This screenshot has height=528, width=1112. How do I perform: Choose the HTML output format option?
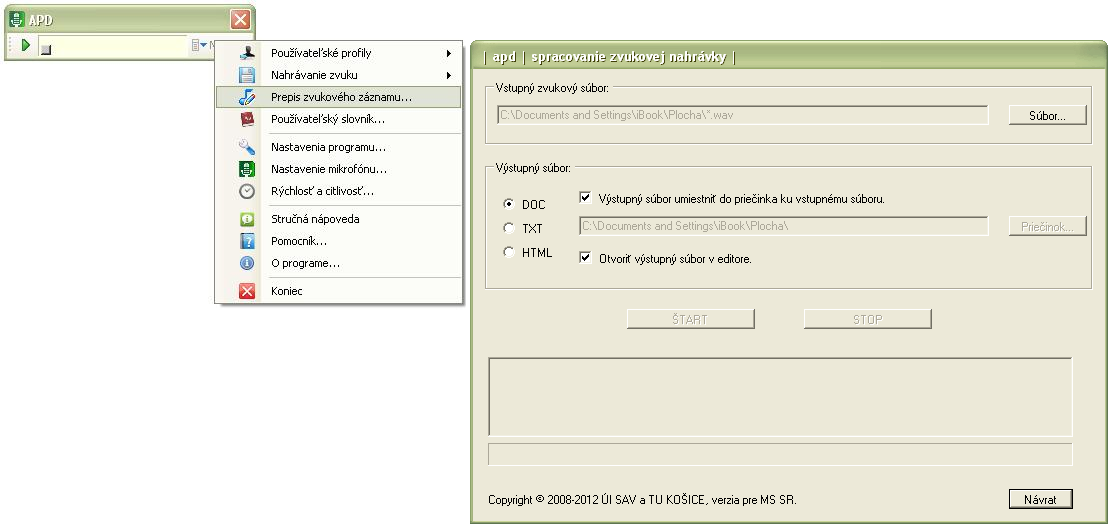508,252
